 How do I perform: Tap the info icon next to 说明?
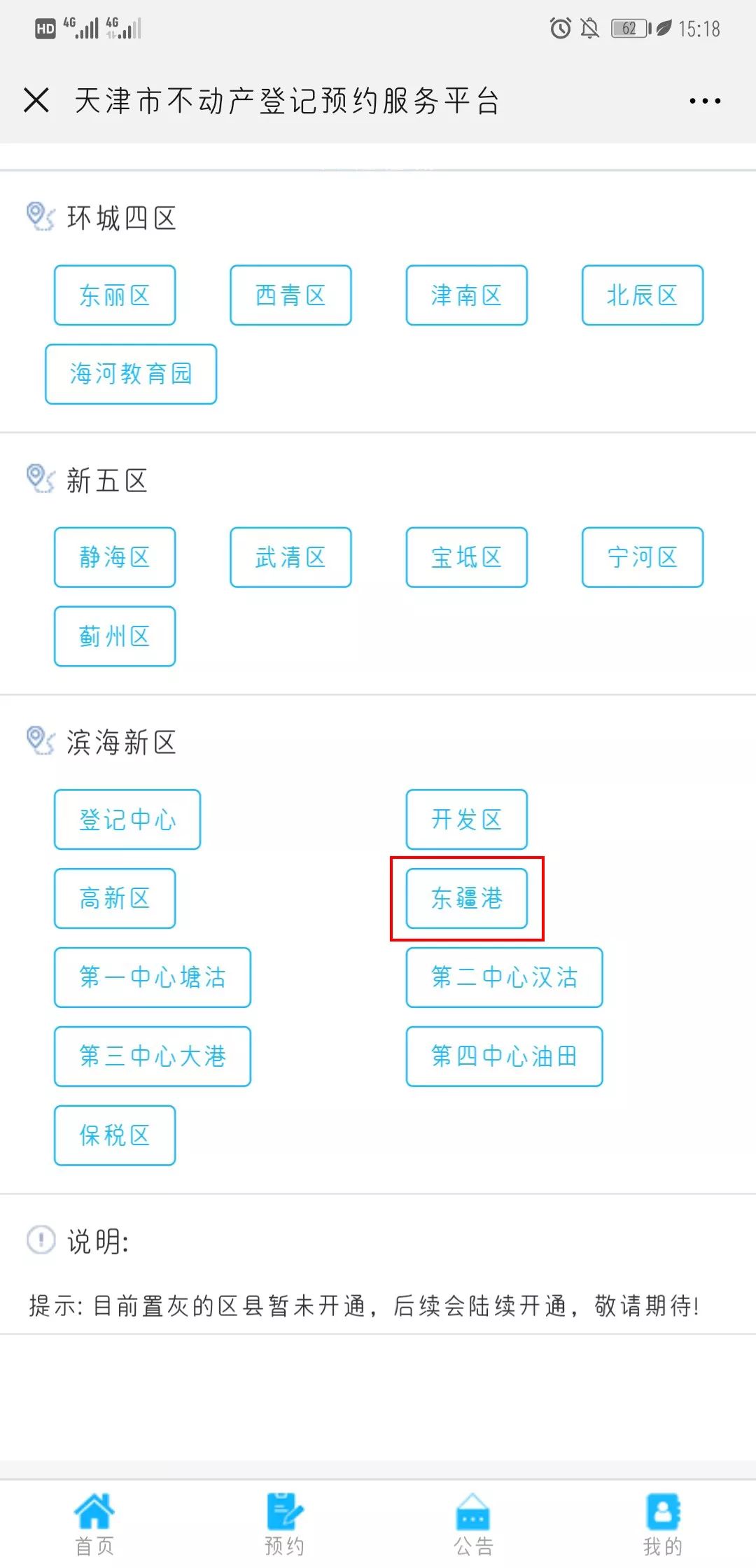(41, 1240)
